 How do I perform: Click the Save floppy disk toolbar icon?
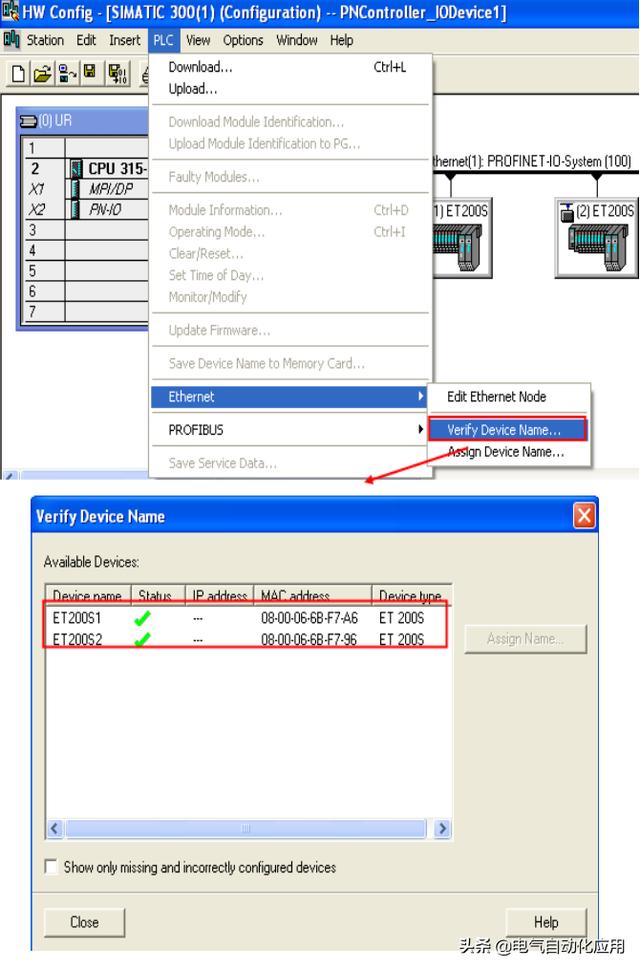[x=90, y=73]
